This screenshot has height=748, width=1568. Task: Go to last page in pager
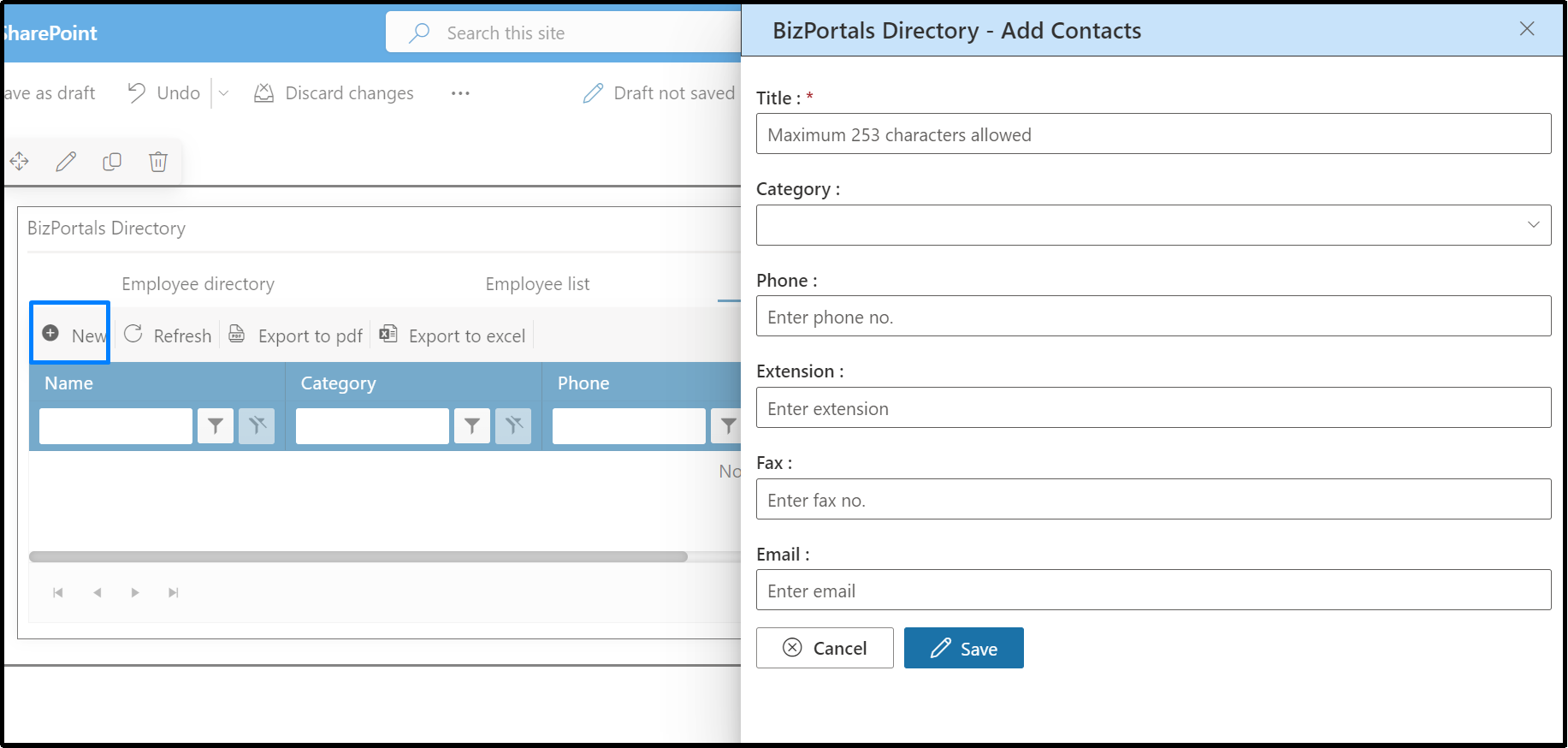point(174,592)
